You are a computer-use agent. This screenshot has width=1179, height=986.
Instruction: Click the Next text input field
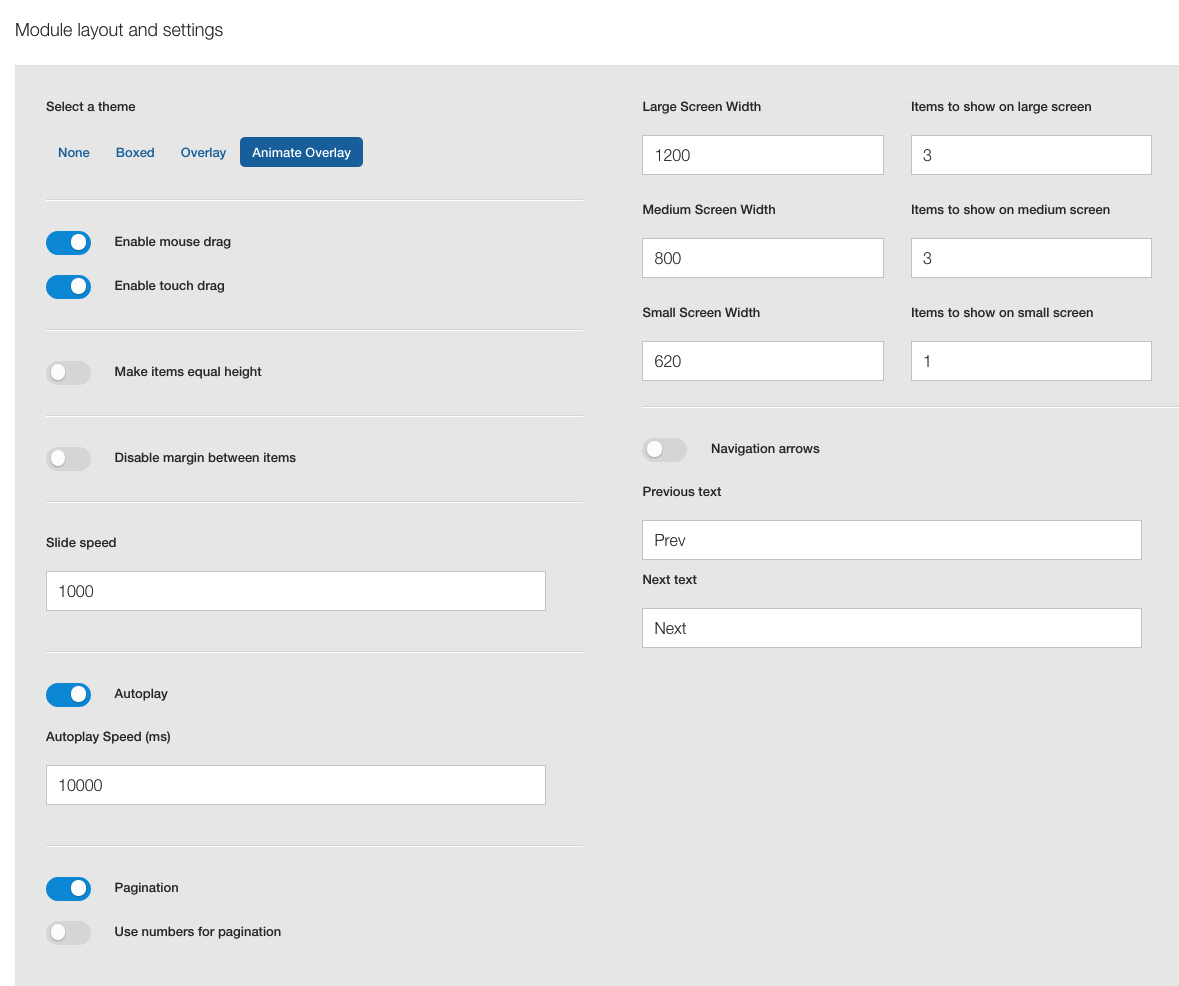pos(892,628)
